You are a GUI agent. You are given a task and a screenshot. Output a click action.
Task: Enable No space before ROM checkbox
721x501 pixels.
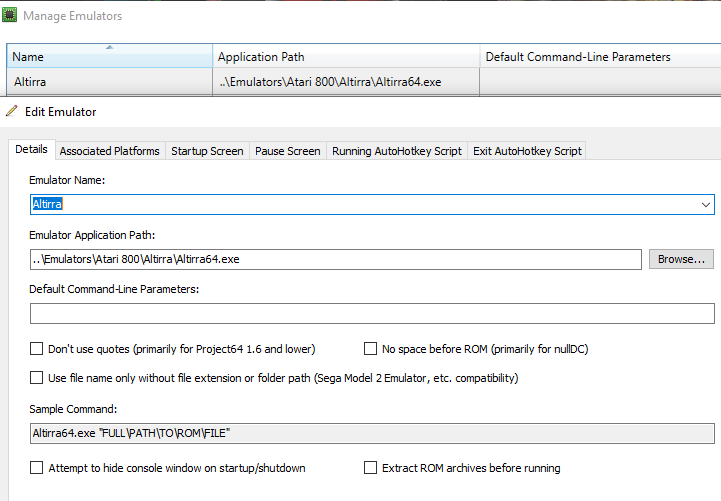pyautogui.click(x=370, y=349)
